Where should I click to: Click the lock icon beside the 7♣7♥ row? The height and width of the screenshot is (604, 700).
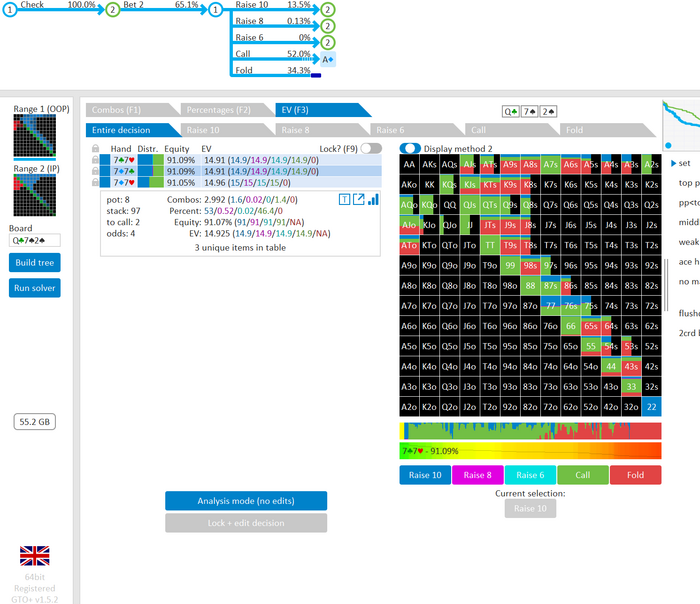96,160
